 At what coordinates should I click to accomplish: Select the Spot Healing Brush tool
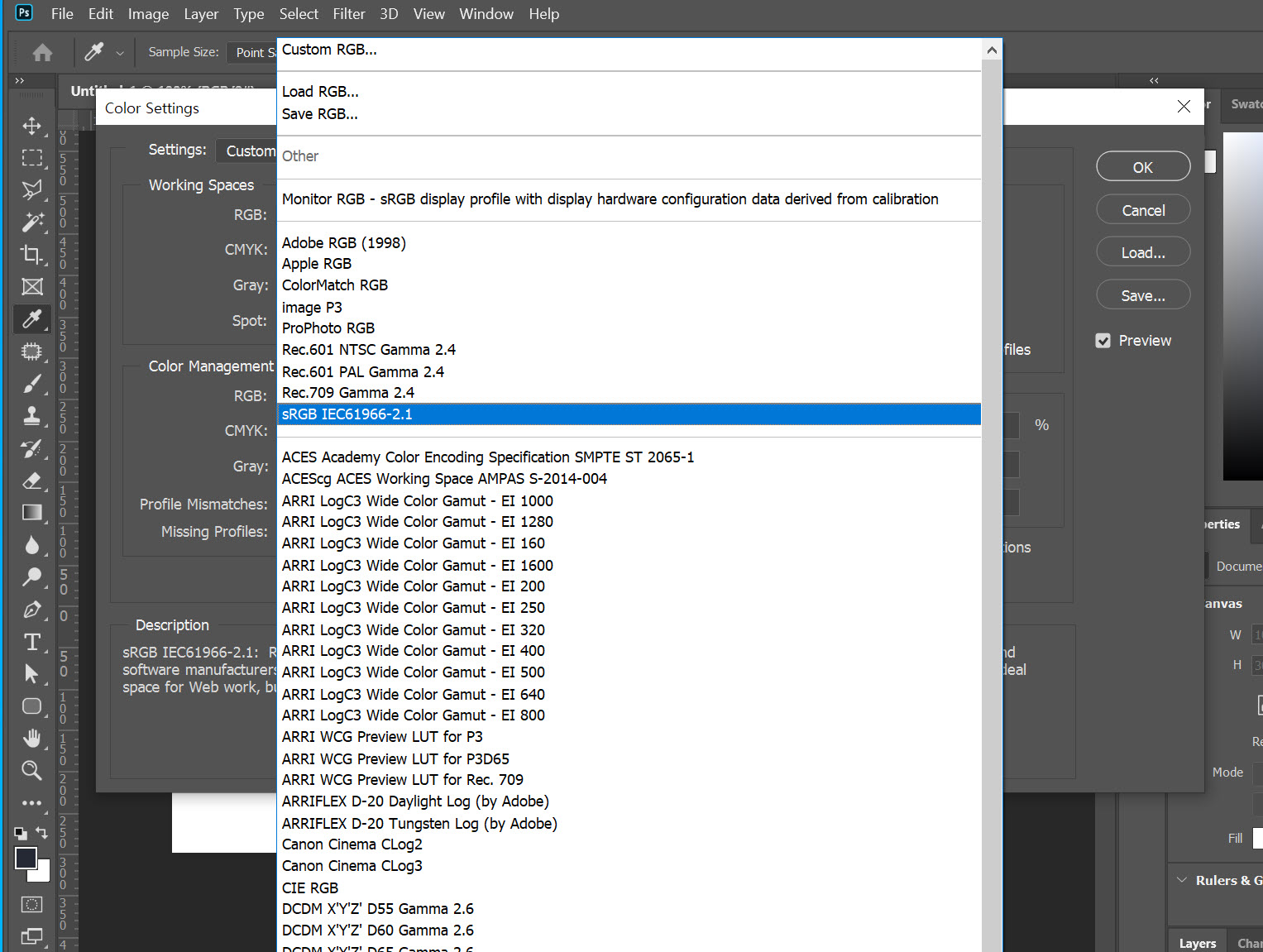pos(31,352)
